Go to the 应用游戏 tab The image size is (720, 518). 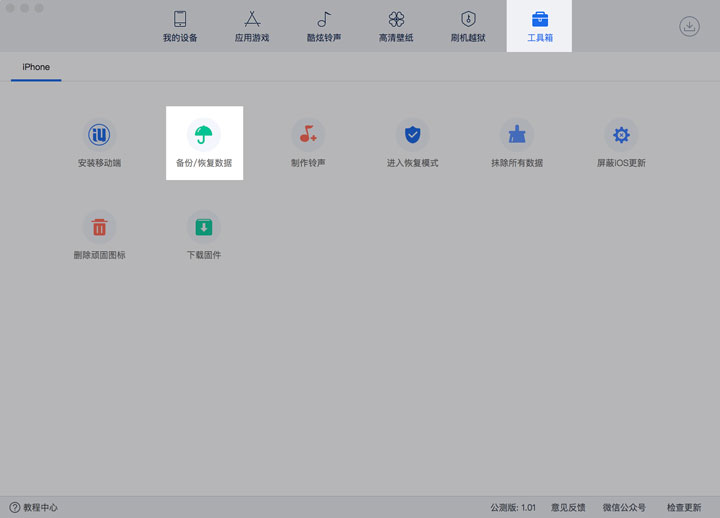coord(252,27)
